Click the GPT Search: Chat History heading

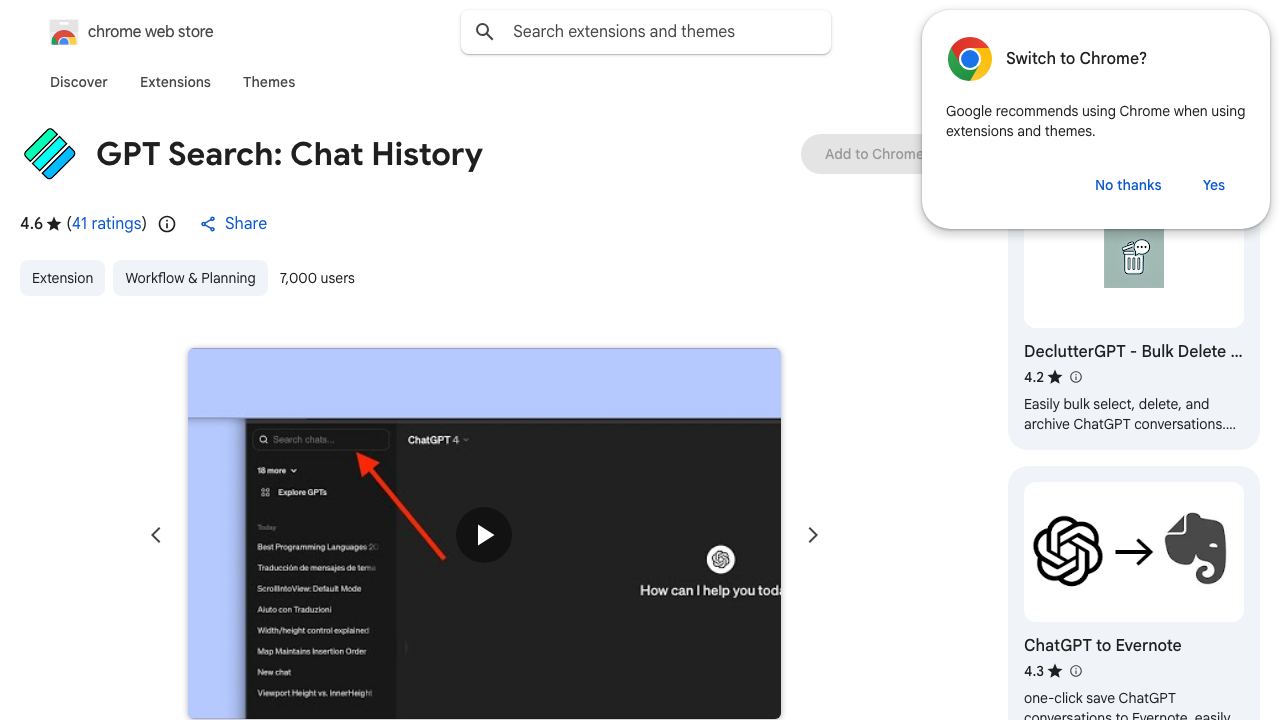click(x=290, y=154)
